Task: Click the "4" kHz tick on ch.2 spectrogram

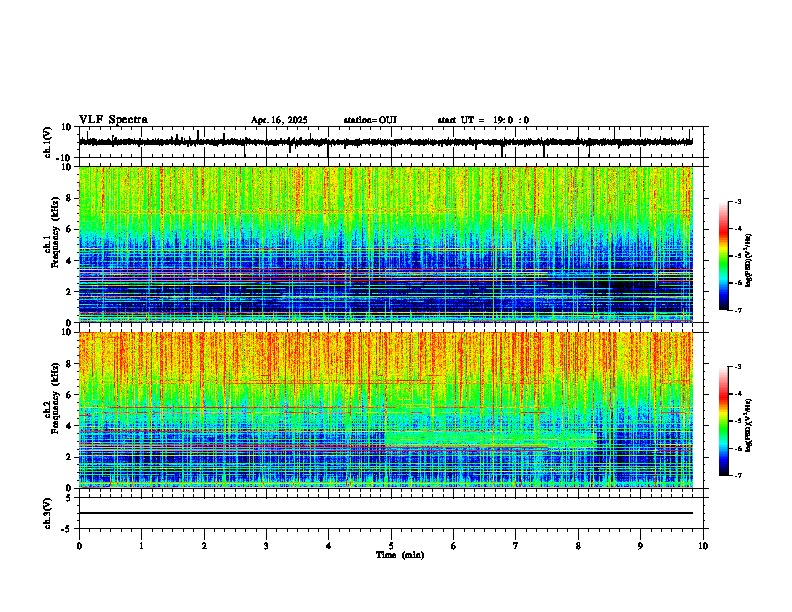Action: [x=69, y=426]
